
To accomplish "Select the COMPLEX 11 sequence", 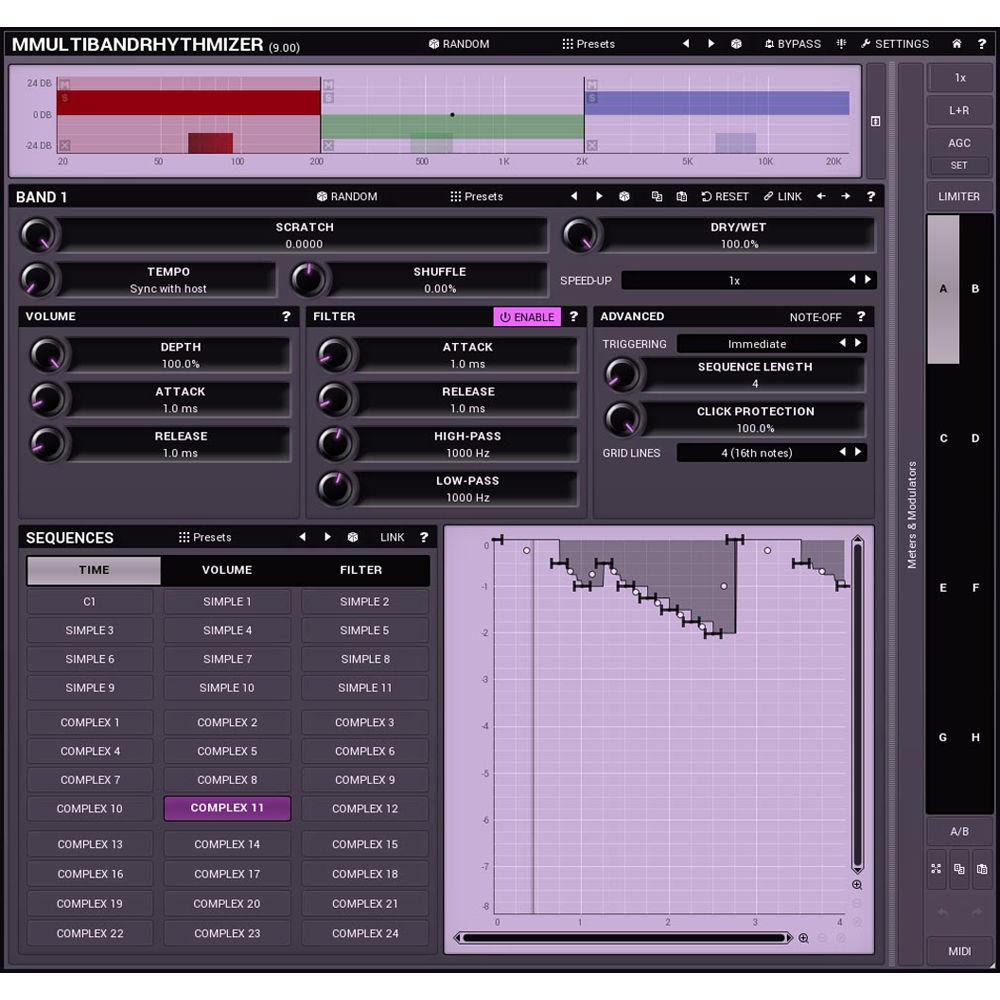I will 227,808.
